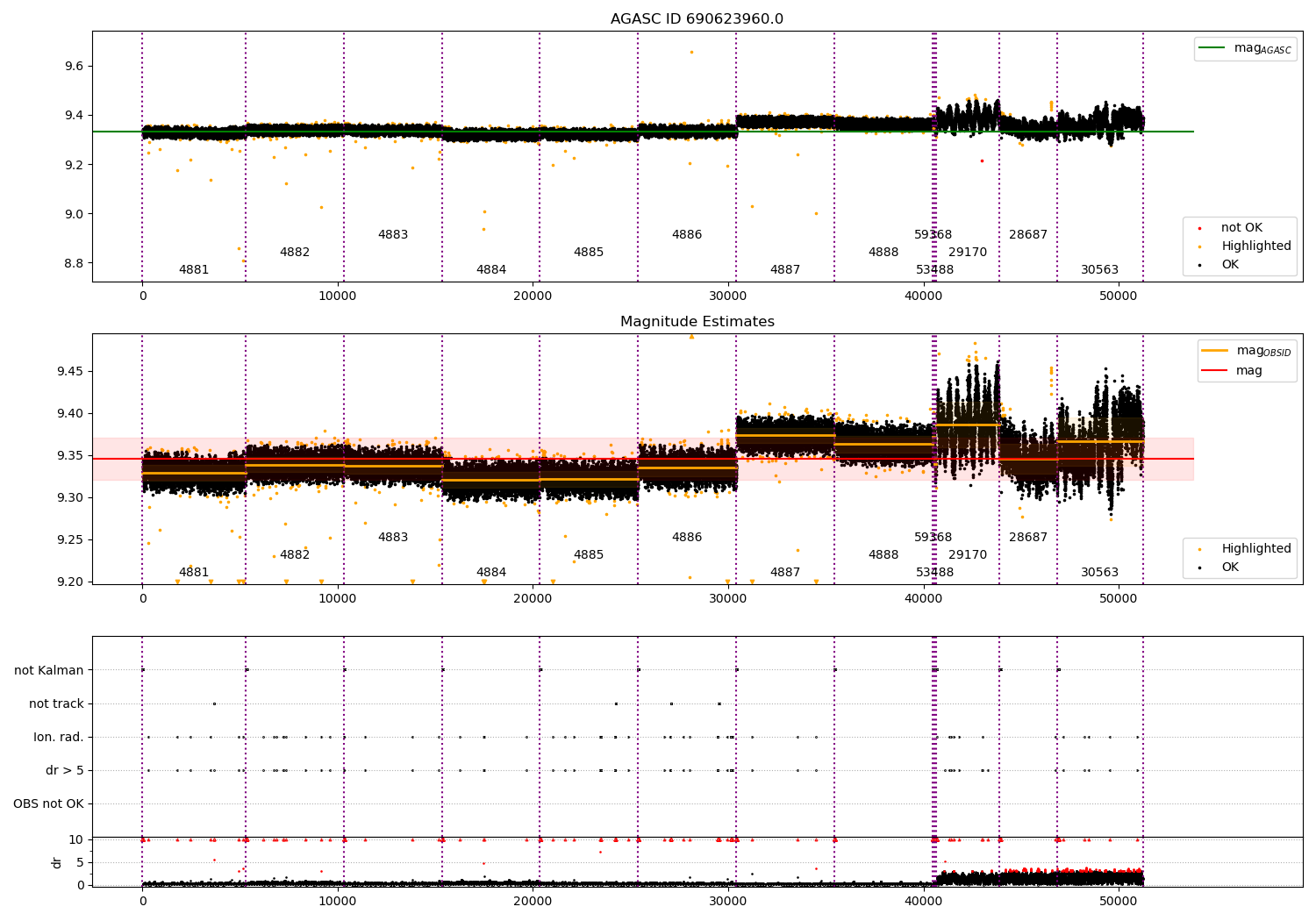Click obsid label 4886 in top plot
Viewport: 1316px width, 921px height.
(x=687, y=235)
